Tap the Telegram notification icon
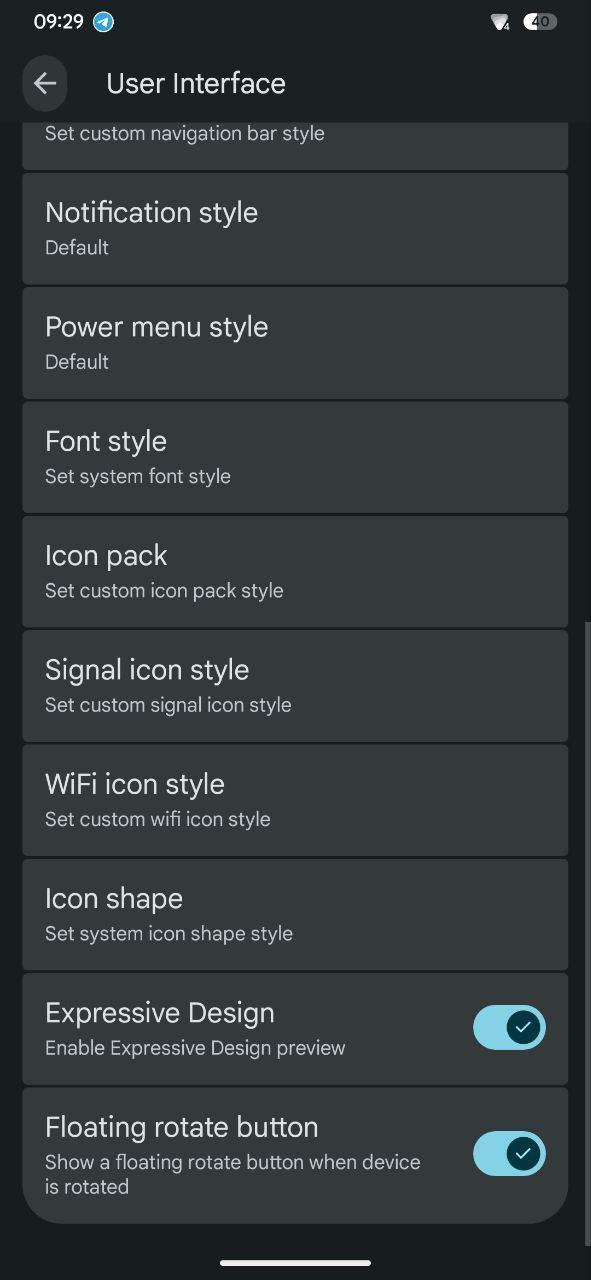The image size is (591, 1280). [103, 22]
